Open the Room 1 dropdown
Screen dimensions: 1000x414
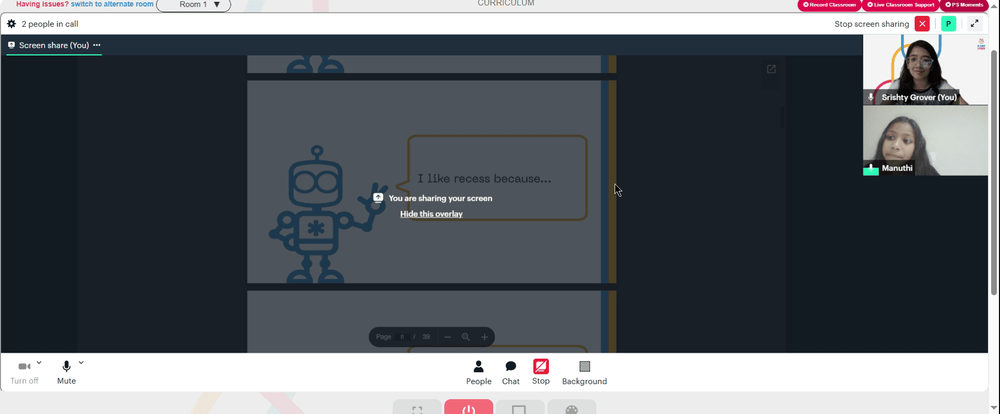click(x=194, y=5)
